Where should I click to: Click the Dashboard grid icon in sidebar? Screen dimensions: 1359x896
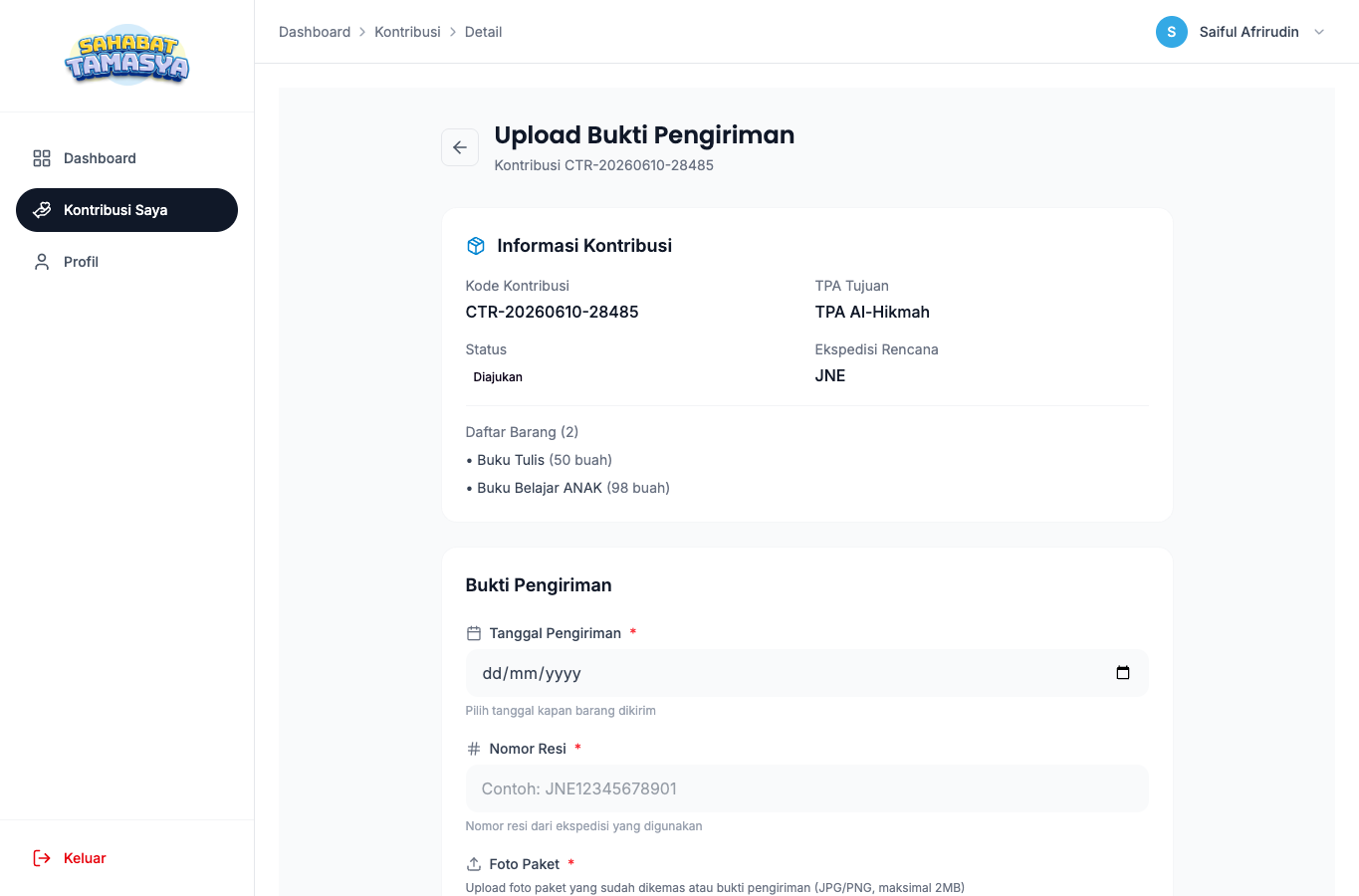[x=42, y=158]
